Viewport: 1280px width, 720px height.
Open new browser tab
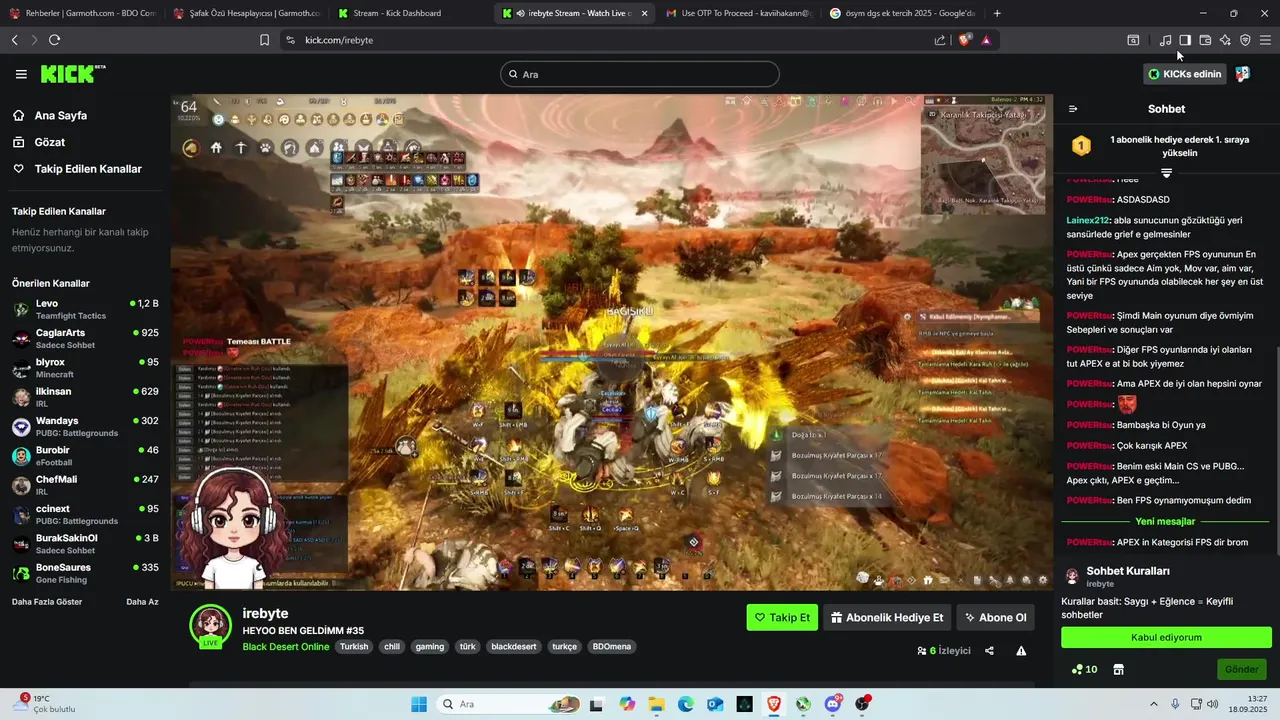(997, 13)
